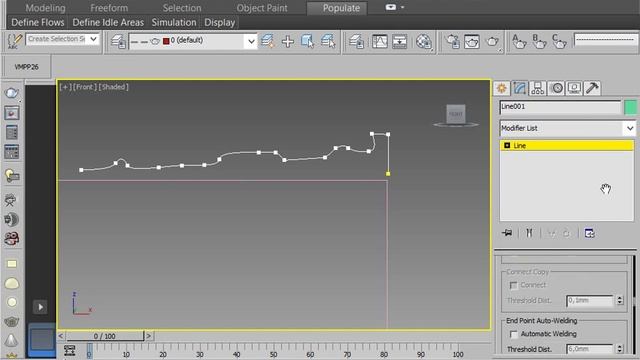
Task: Click the 0,1mm Threshold Dist. field
Action: 590,301
